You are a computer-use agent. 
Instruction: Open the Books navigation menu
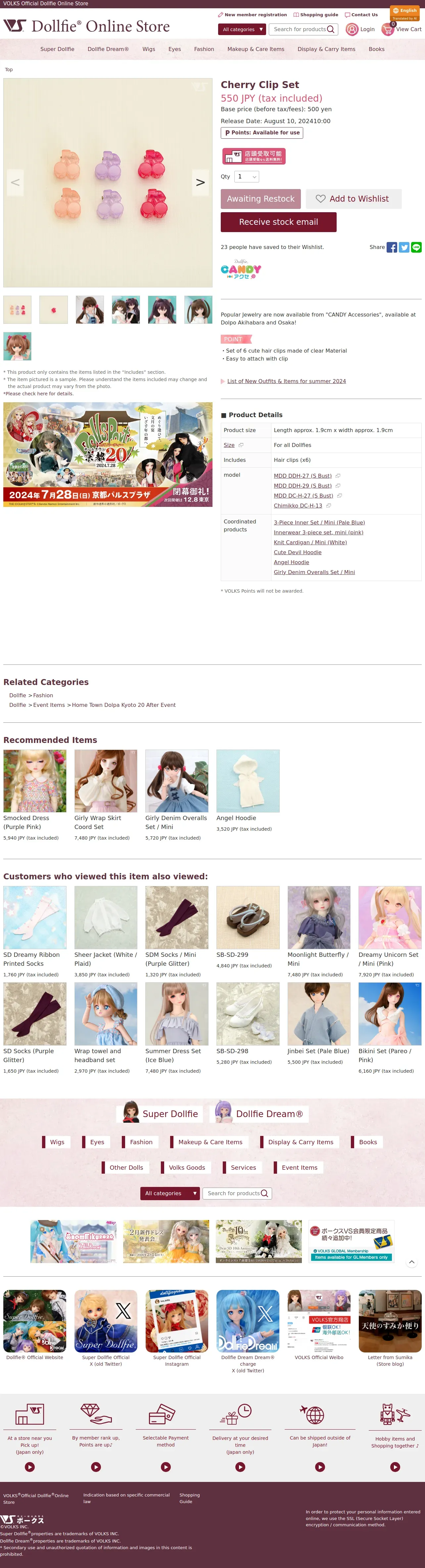pyautogui.click(x=376, y=49)
